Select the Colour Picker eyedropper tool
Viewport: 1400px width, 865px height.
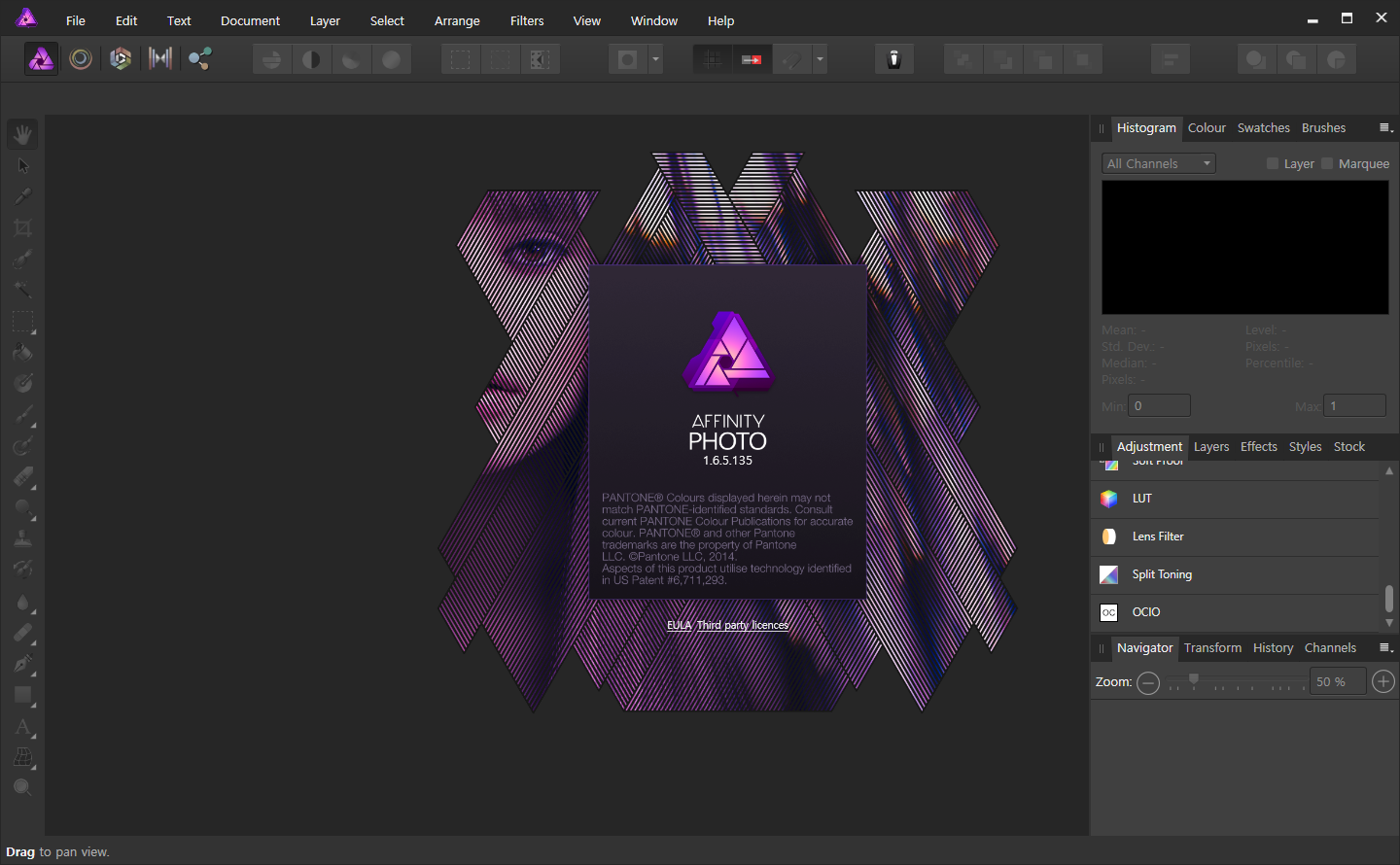pos(23,196)
